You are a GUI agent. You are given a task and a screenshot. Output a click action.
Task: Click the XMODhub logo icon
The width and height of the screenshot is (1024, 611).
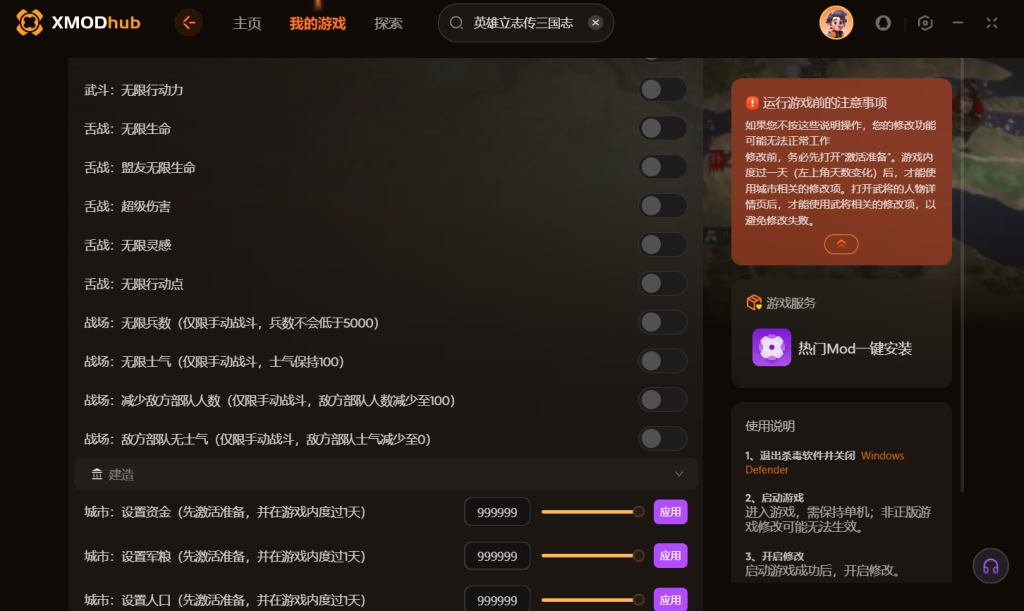(x=29, y=22)
